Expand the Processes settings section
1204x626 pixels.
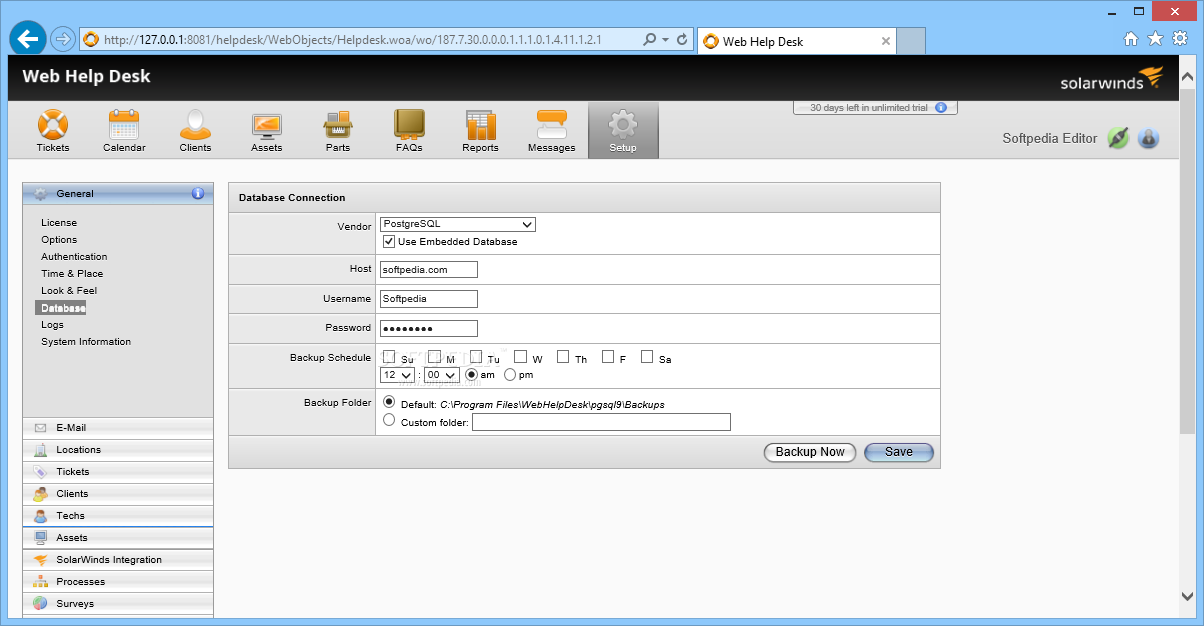tap(118, 582)
